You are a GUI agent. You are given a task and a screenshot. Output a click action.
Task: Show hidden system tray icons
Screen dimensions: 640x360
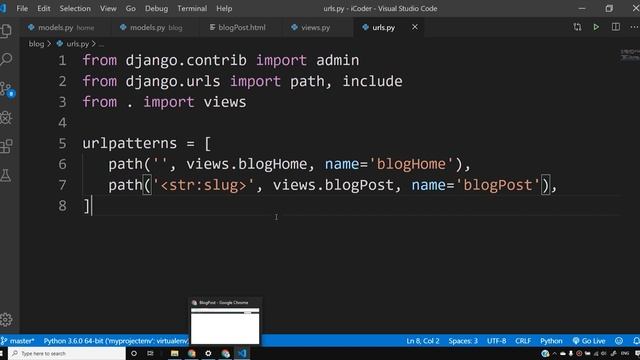click(x=555, y=353)
